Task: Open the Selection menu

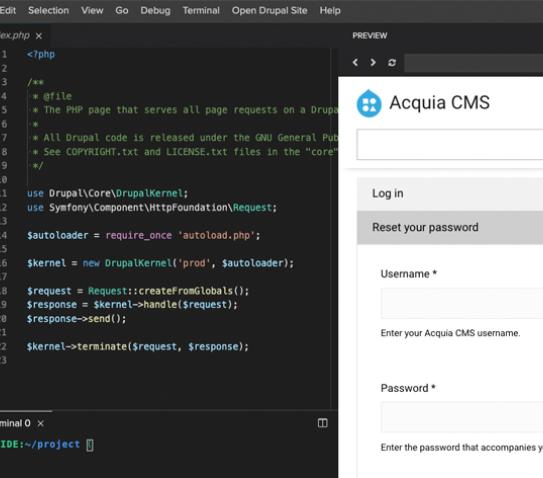Action: click(48, 10)
